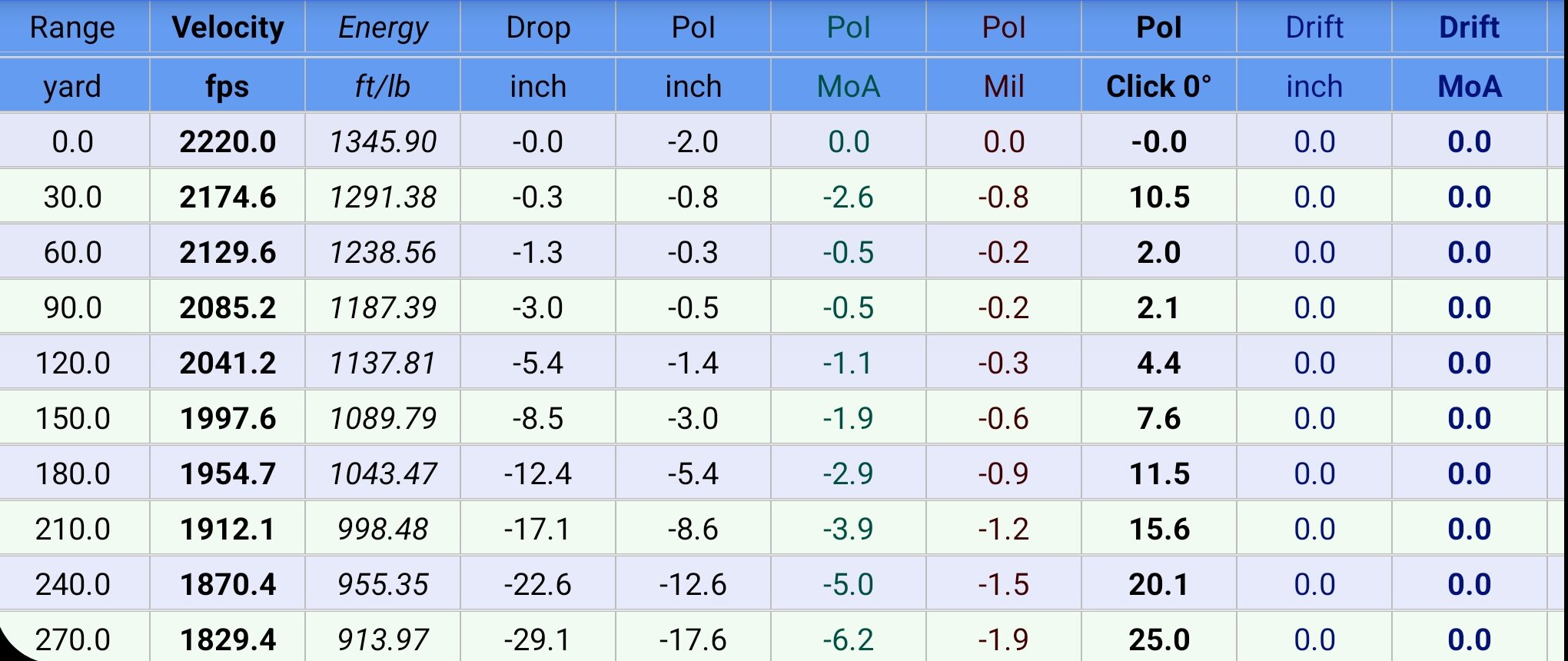Select the Pol Click 0° header

click(1159, 28)
